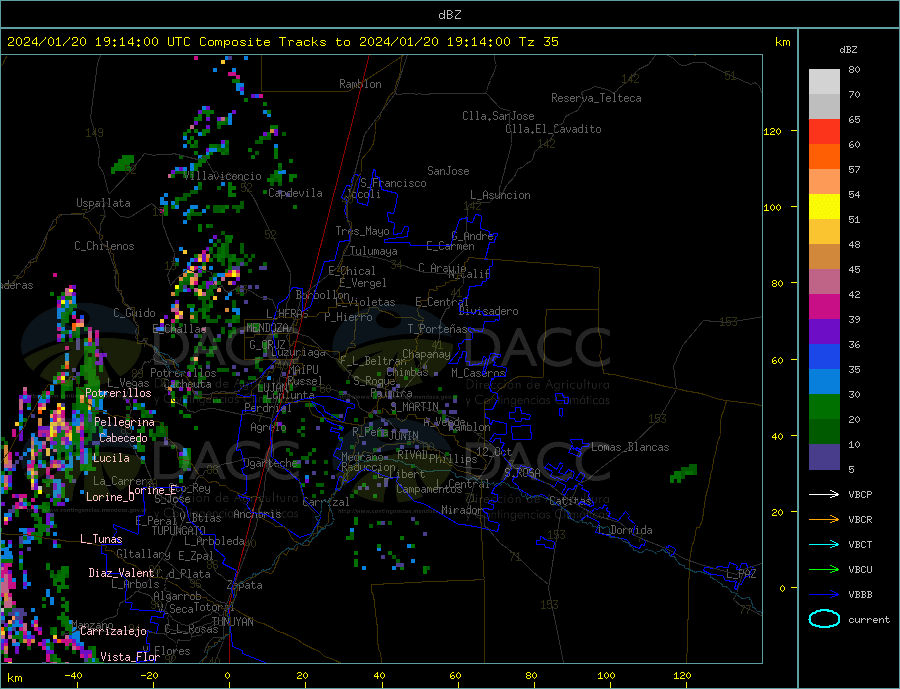Click the 'VBCU' legend label
Image resolution: width=900 pixels, height=689 pixels.
pos(860,570)
